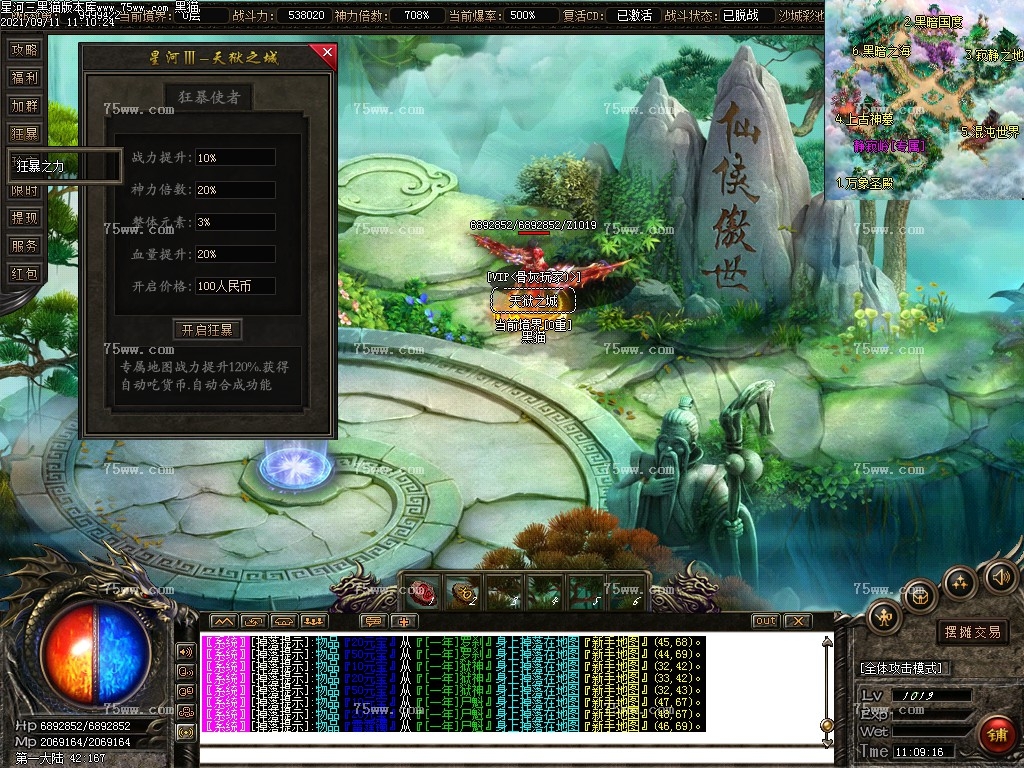Image resolution: width=1024 pixels, height=768 pixels.
Task: Click the third chat toolbar icon
Action: pos(283,621)
